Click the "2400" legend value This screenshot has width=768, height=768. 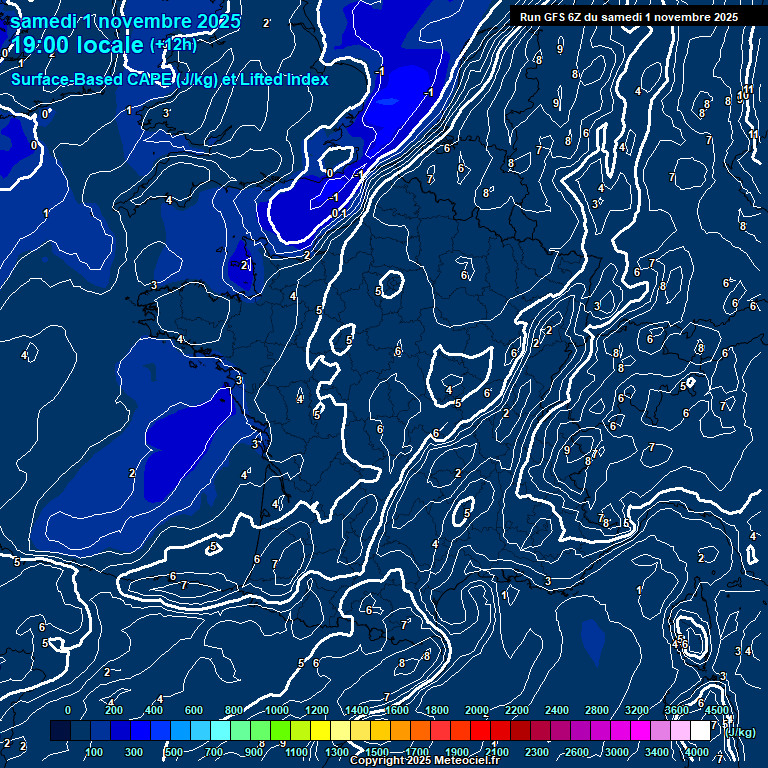tap(557, 710)
